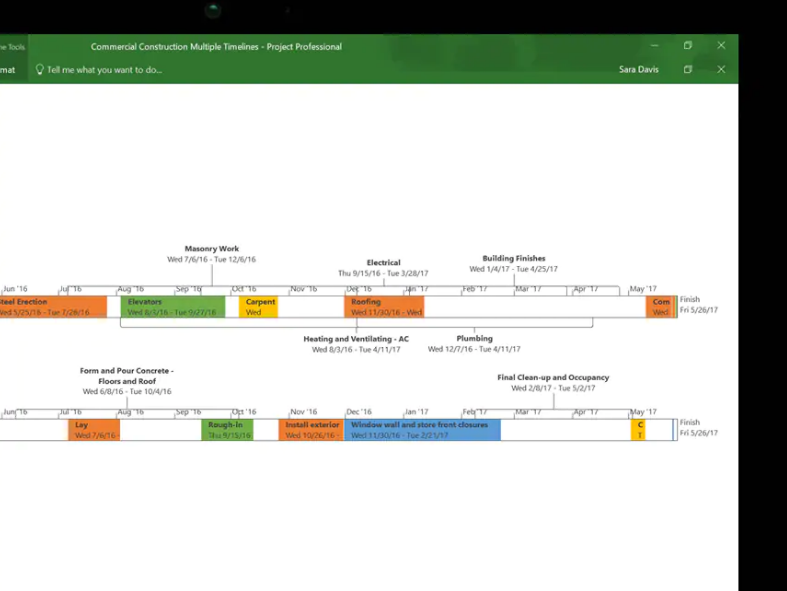Select the Lay orange task bar
The height and width of the screenshot is (591, 787).
94,430
